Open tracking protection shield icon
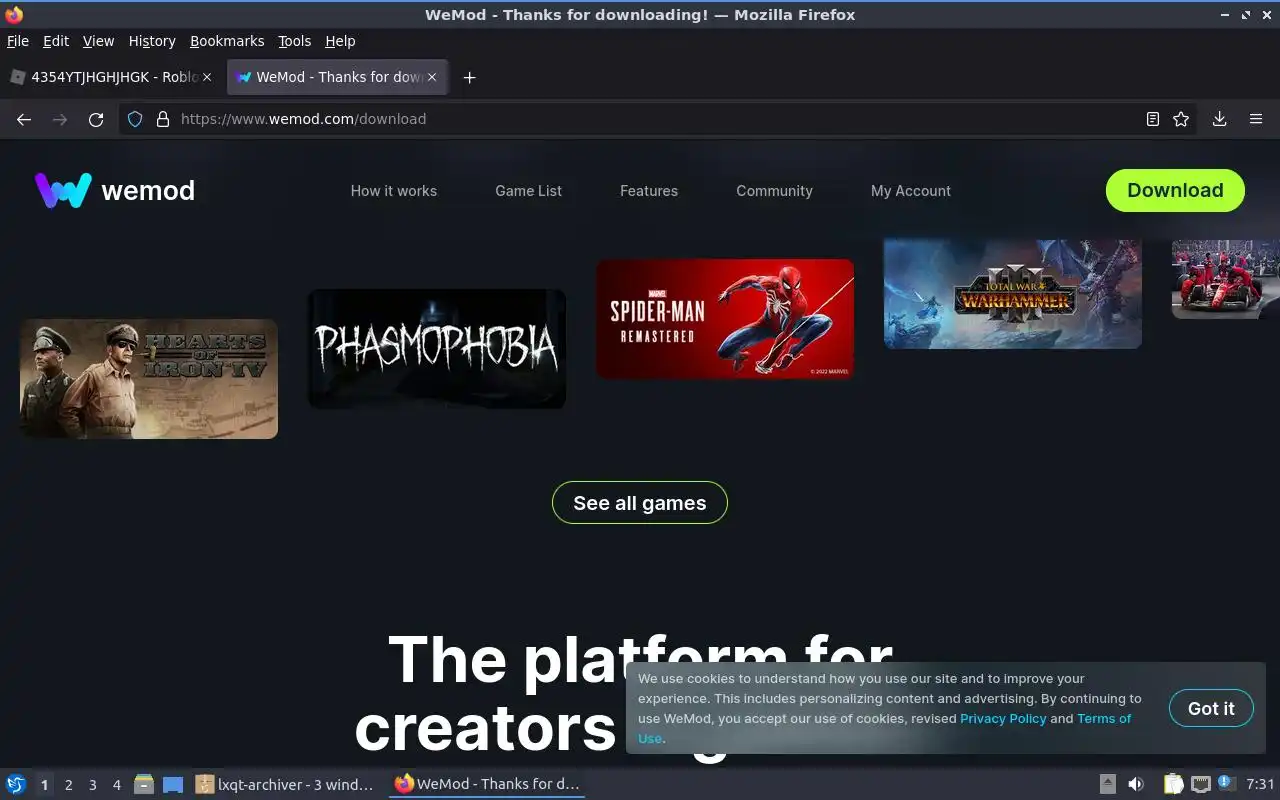The height and width of the screenshot is (800, 1280). click(136, 119)
